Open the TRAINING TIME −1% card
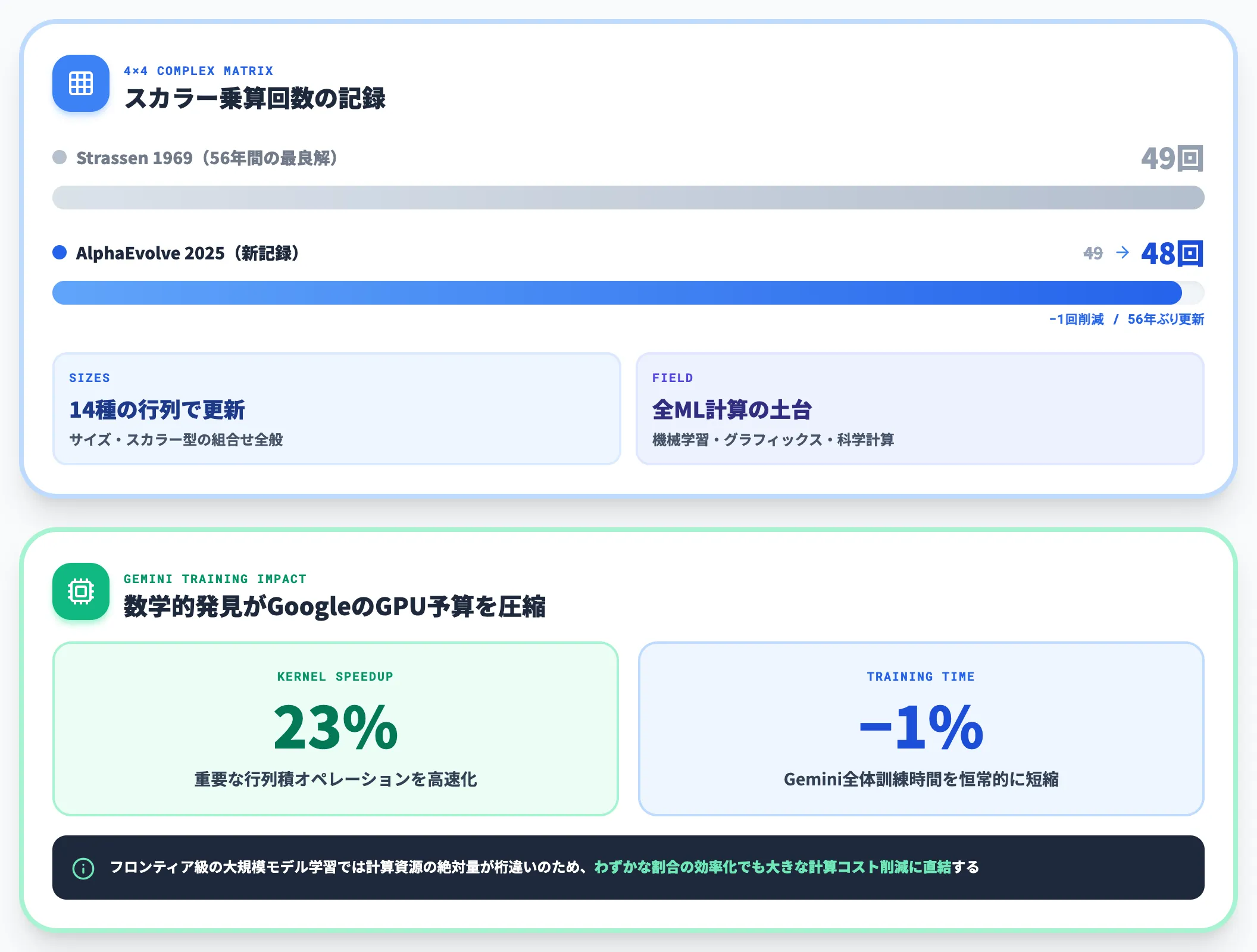 click(921, 728)
